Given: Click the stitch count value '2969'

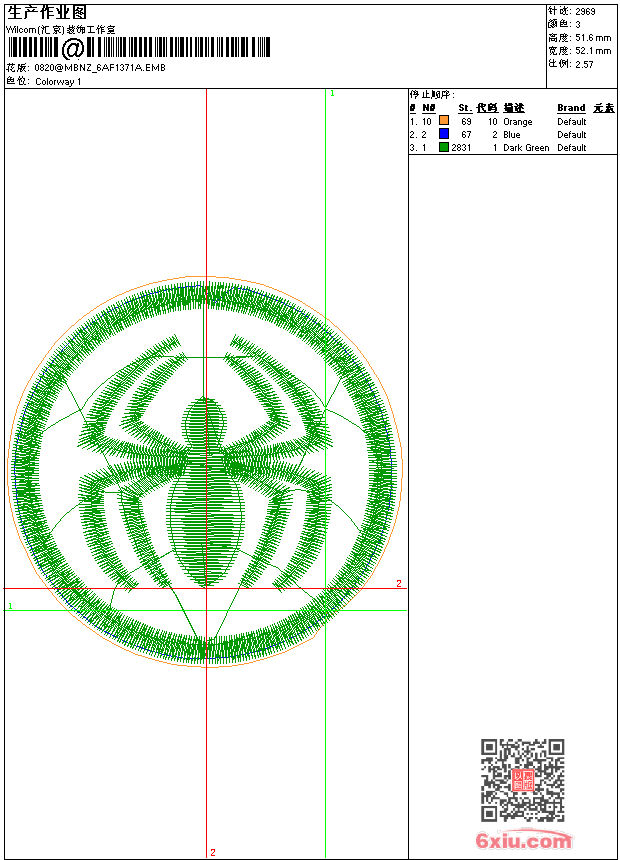Looking at the screenshot, I should tap(585, 11).
